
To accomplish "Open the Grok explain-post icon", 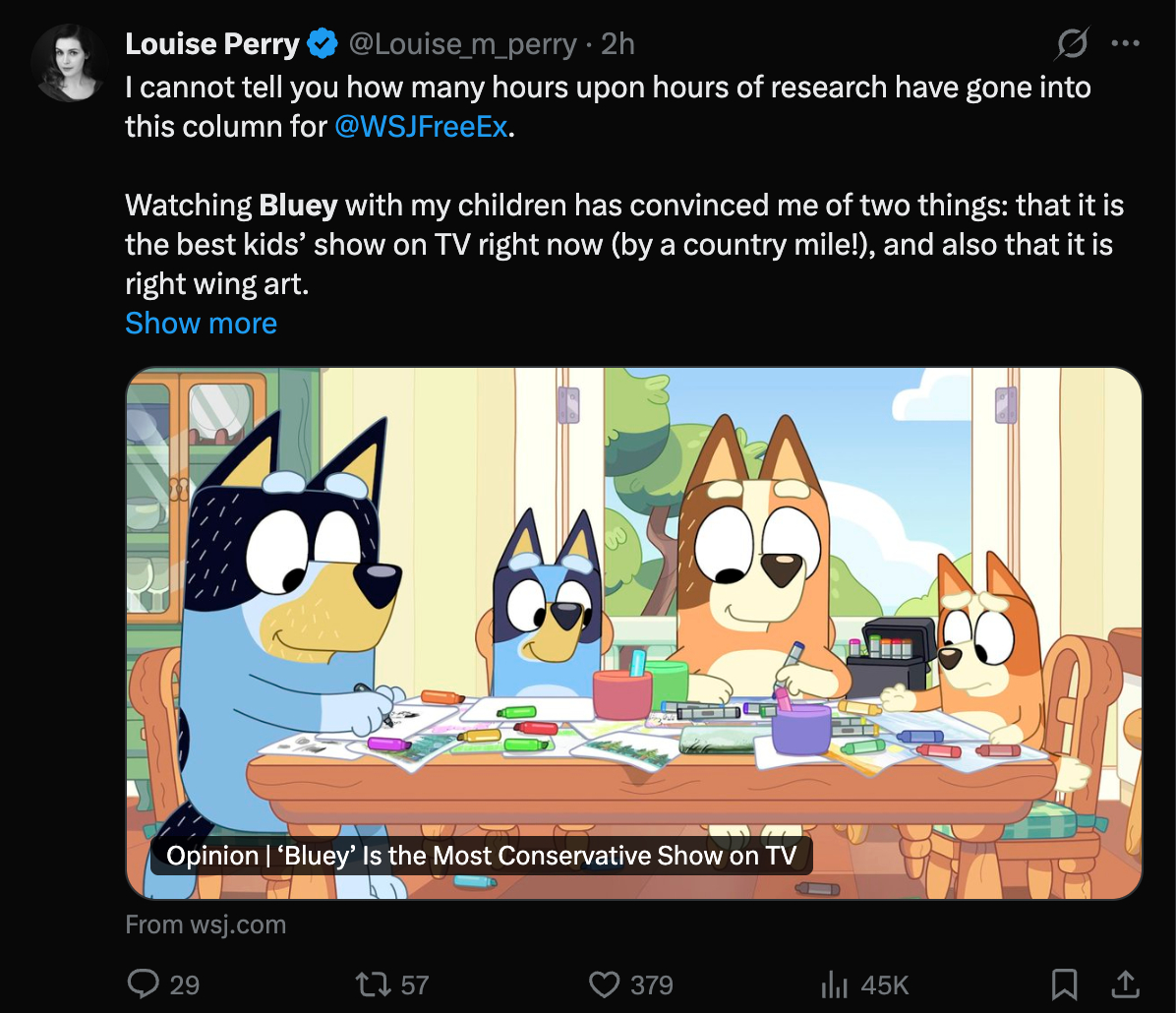I will click(1073, 43).
